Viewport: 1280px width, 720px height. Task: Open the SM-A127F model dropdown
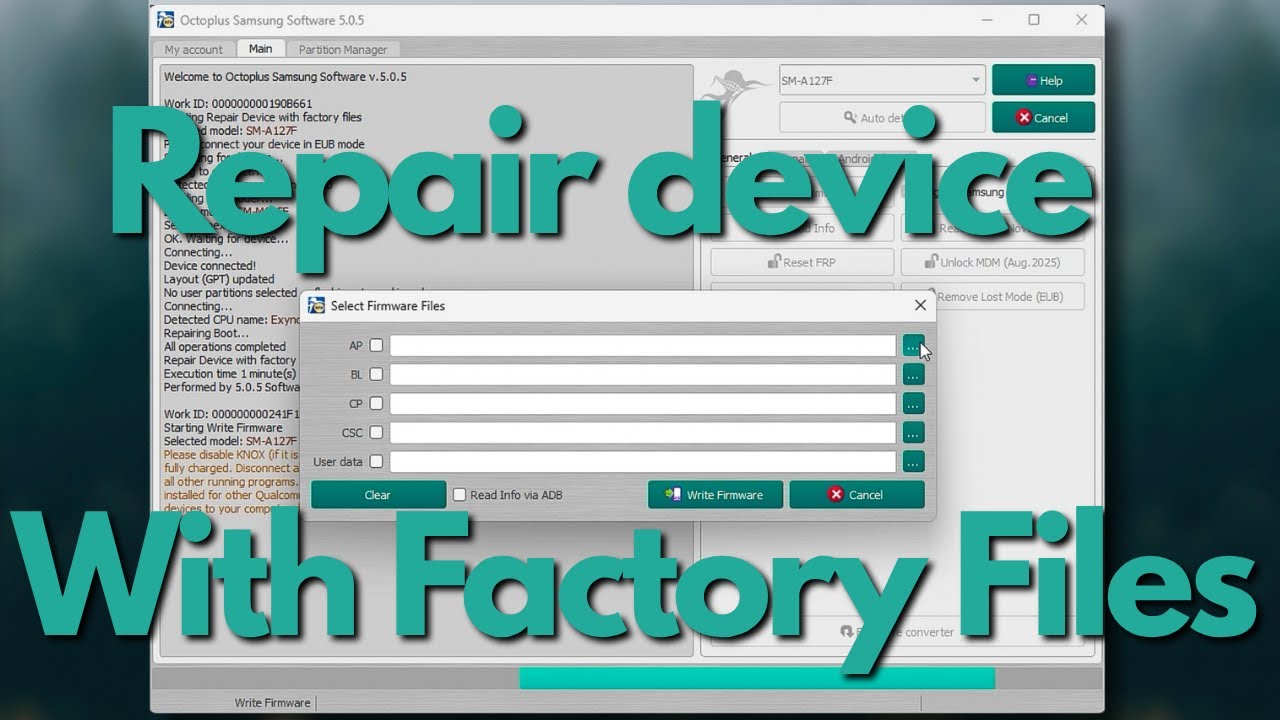click(x=882, y=80)
